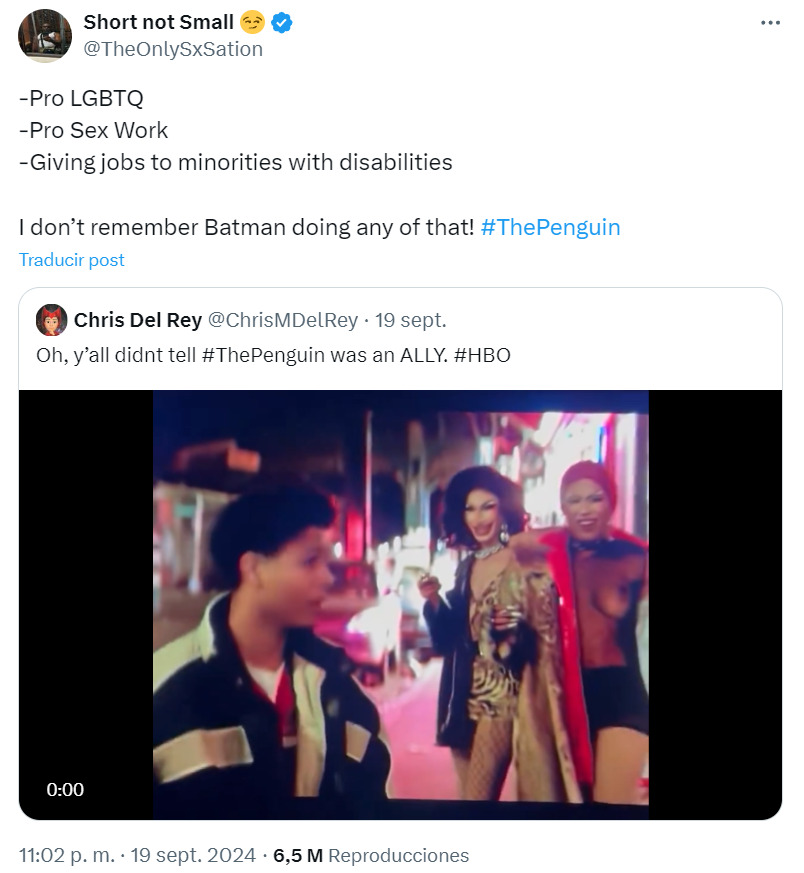Click the "-Pro LGBTQ" post line

[81, 98]
